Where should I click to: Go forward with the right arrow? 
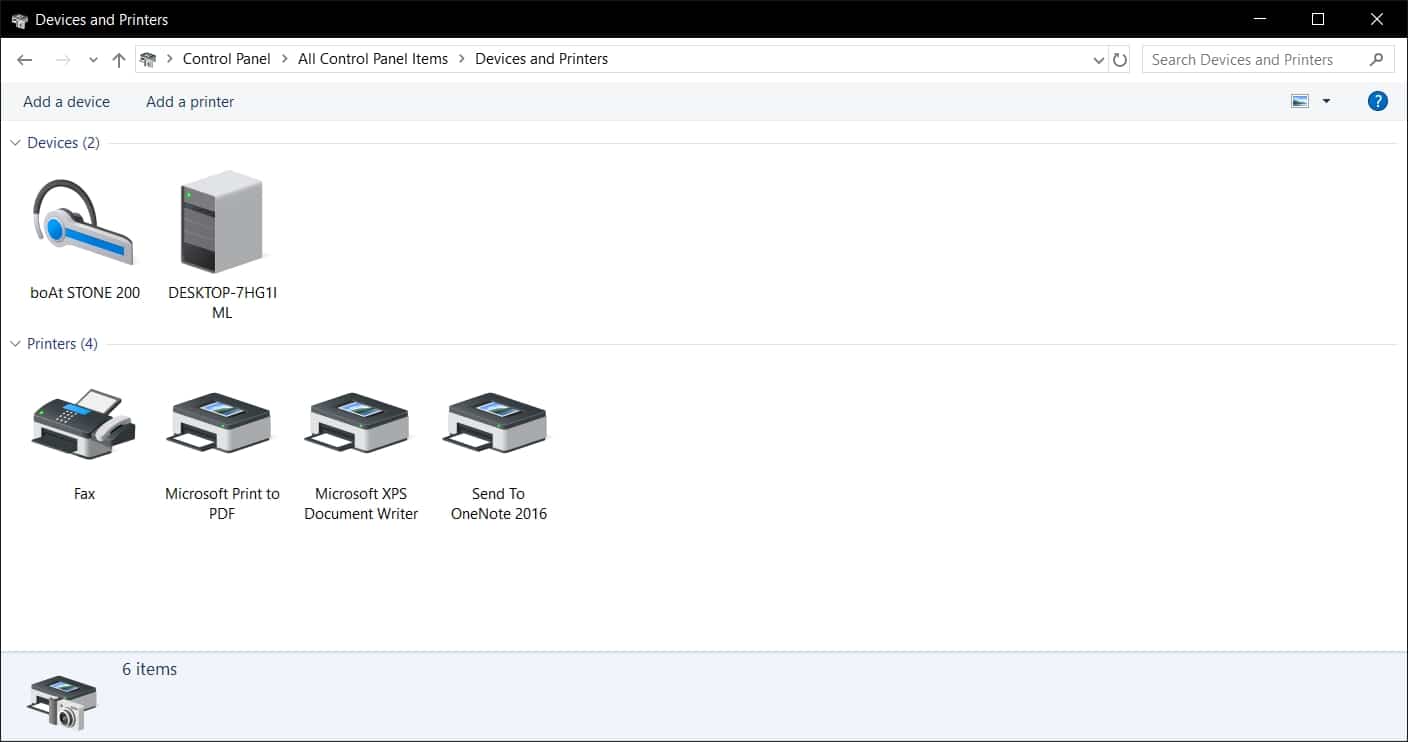pos(63,60)
